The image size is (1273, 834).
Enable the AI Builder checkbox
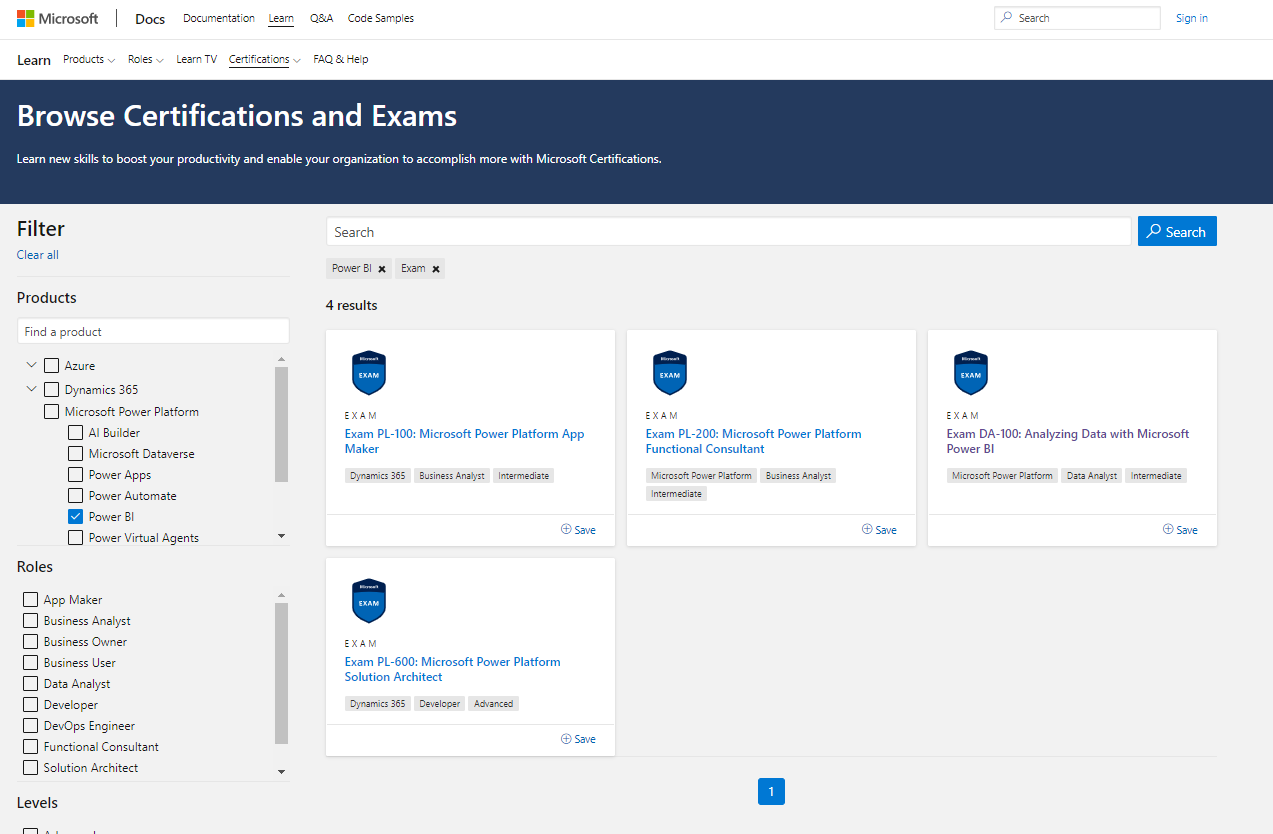(x=76, y=433)
